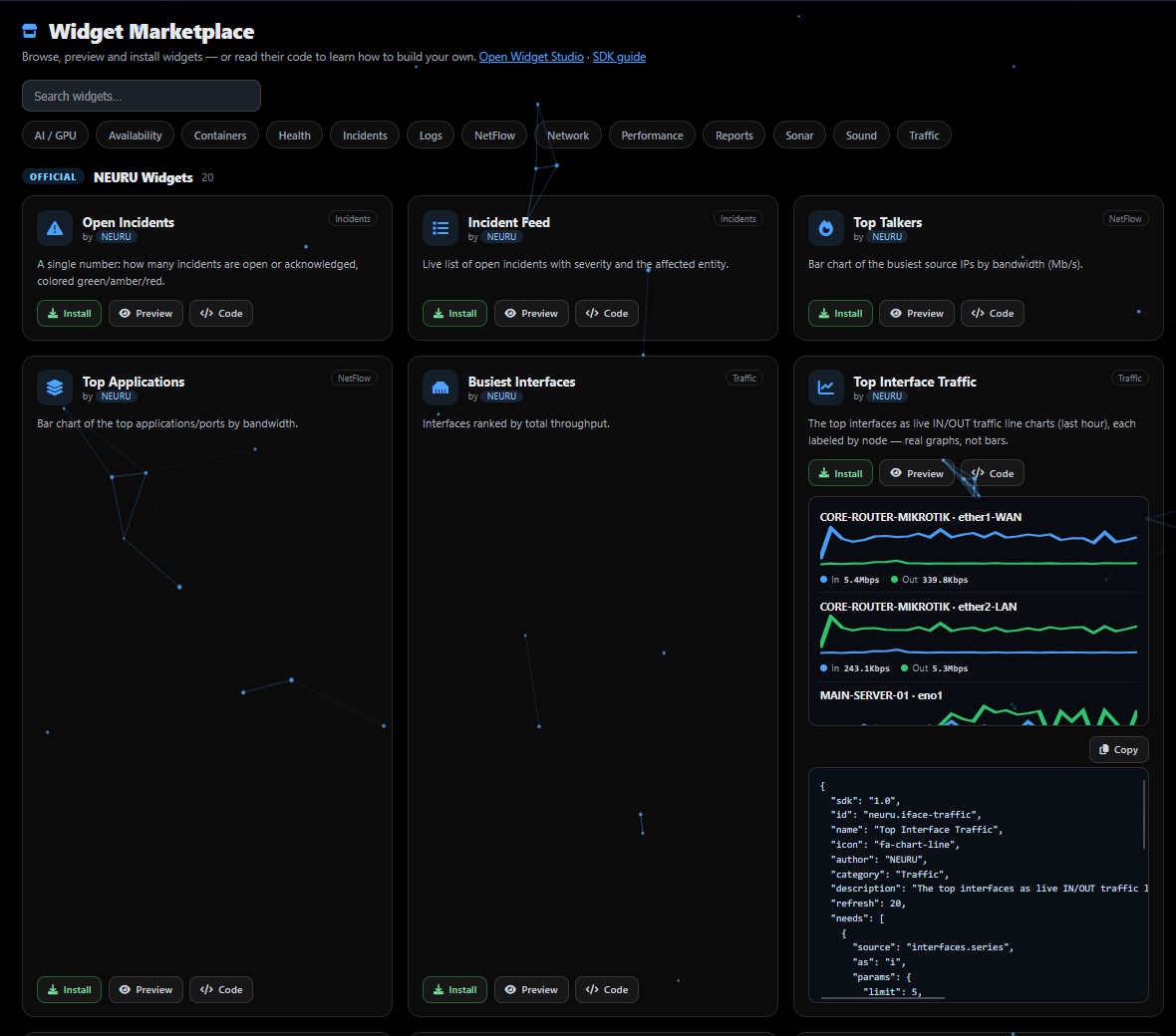This screenshot has height=1036, width=1176.
Task: Click the OFFICIAL badge label
Action: click(53, 177)
